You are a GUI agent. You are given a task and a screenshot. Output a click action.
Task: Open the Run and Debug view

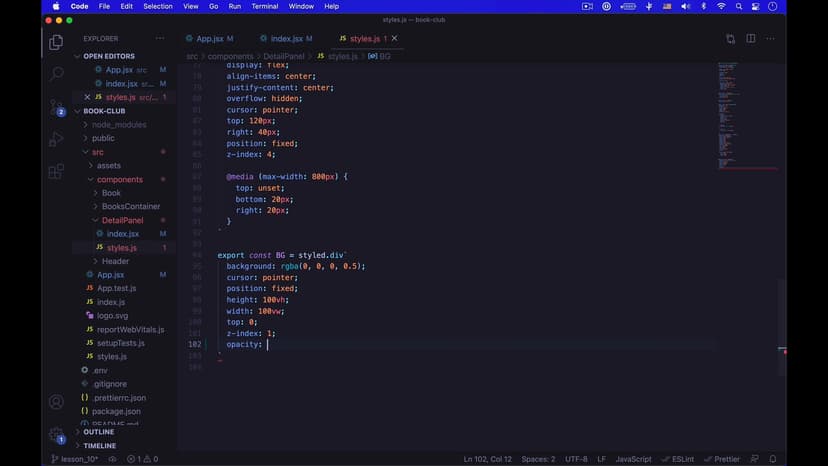(56, 139)
